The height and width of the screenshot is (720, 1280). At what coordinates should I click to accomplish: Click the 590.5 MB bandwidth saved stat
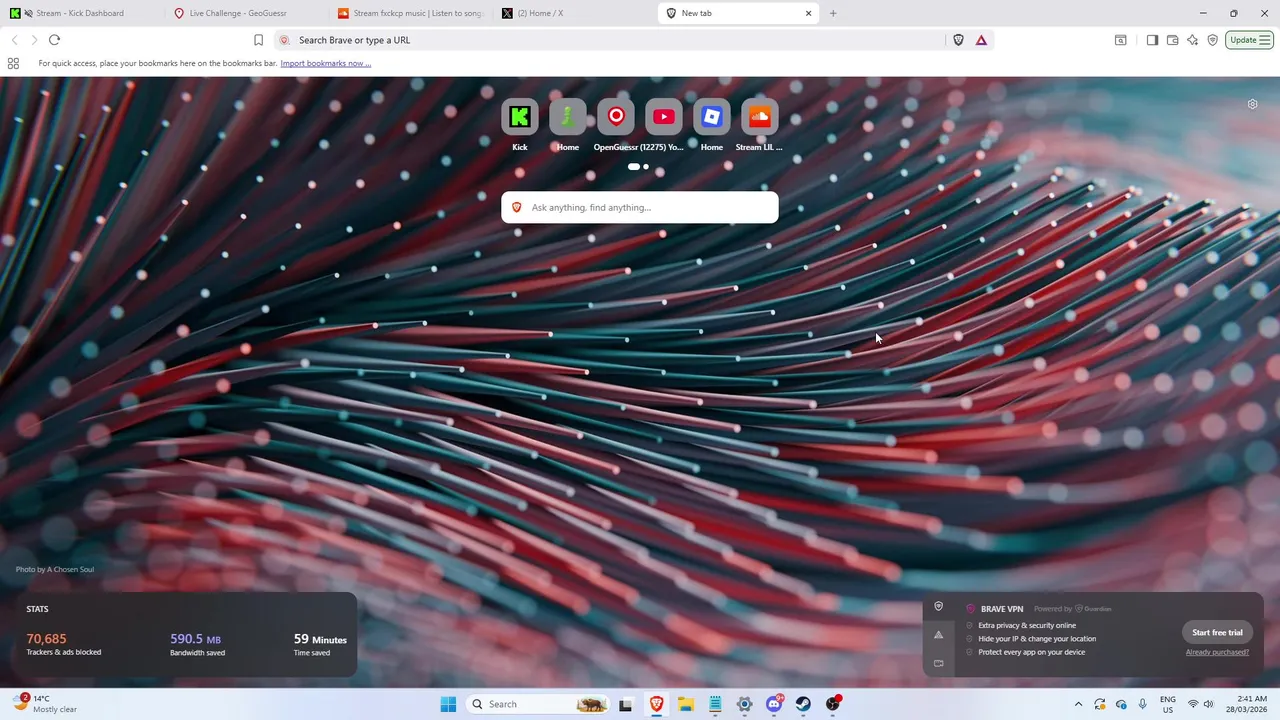click(197, 644)
